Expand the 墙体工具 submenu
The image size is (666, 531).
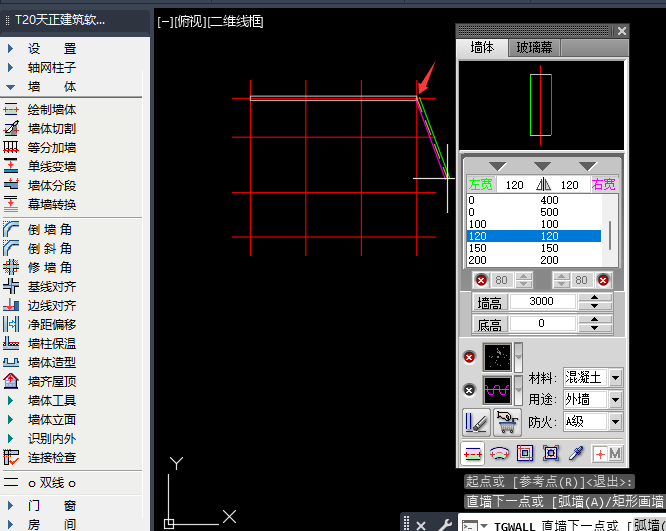click(10, 400)
